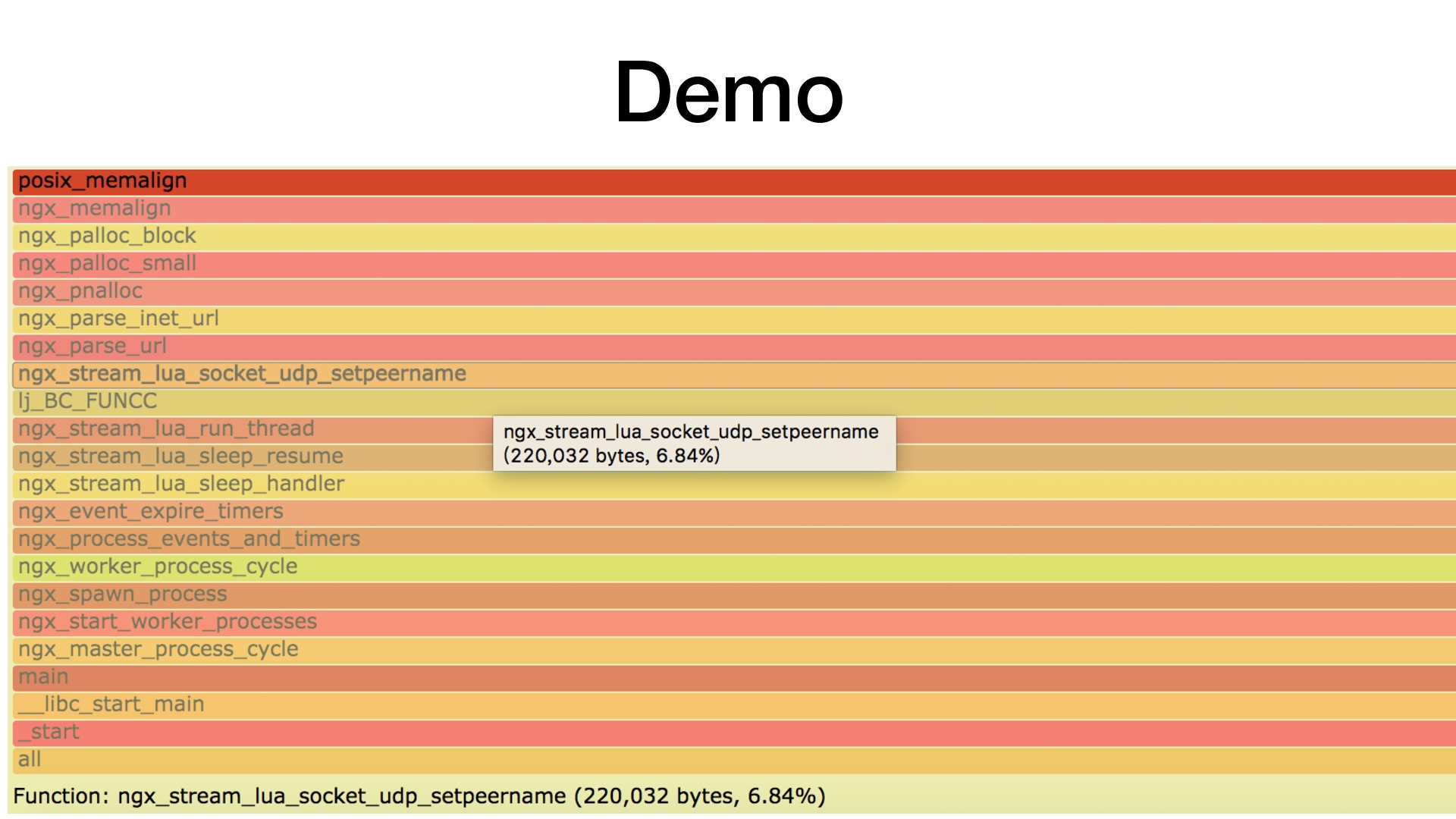Select ngx_palloc_small function entry

[728, 265]
